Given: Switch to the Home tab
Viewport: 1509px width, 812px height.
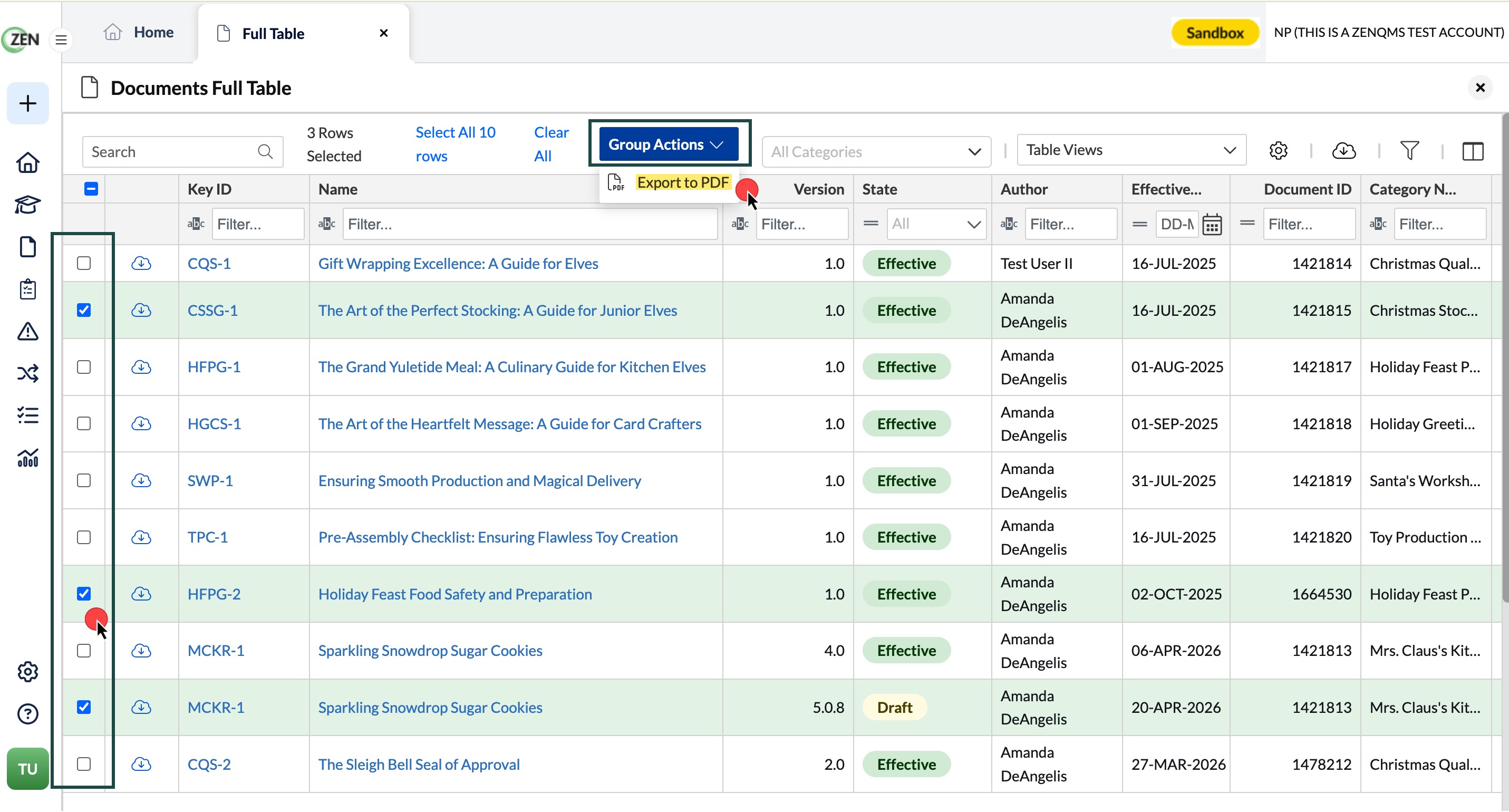Looking at the screenshot, I should (x=139, y=32).
